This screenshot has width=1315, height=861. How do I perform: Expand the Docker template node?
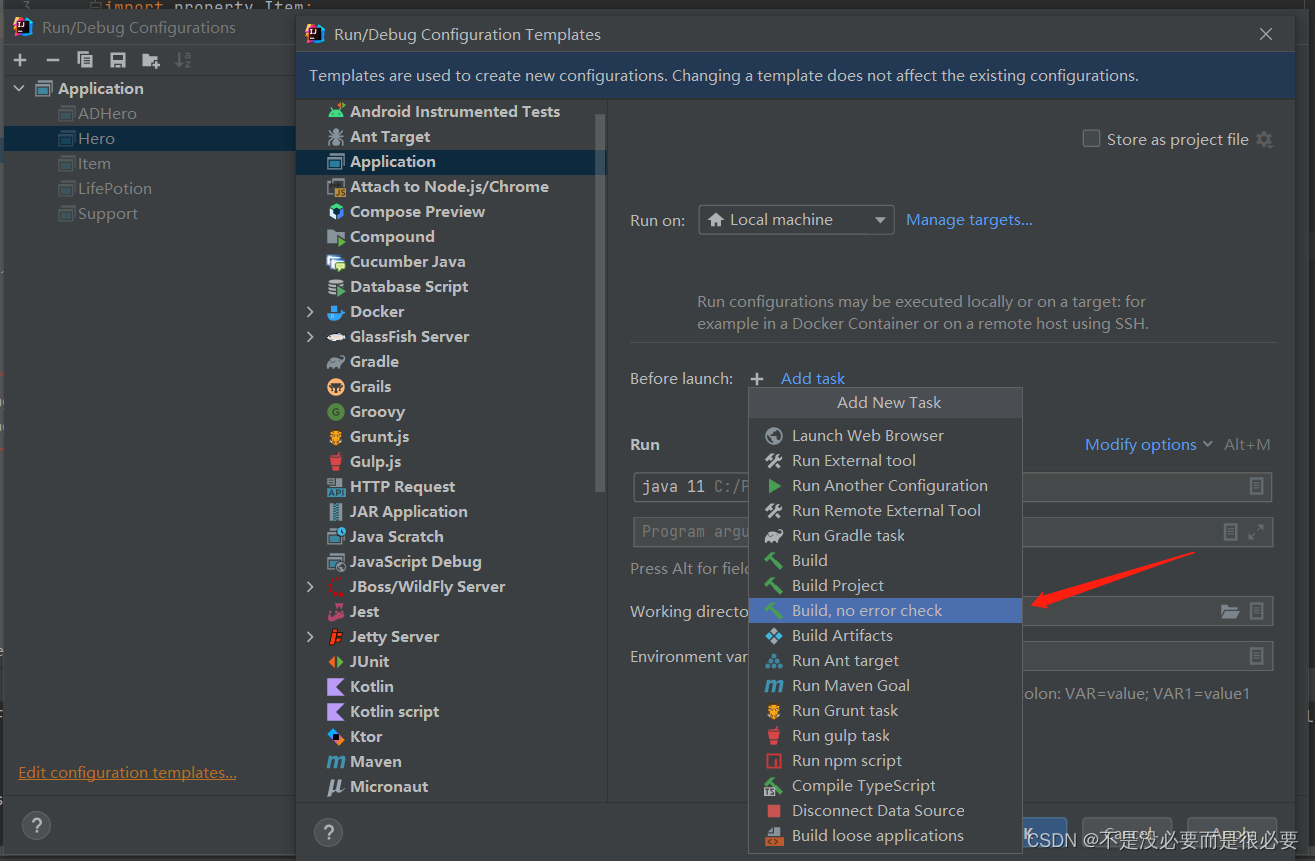pos(311,312)
